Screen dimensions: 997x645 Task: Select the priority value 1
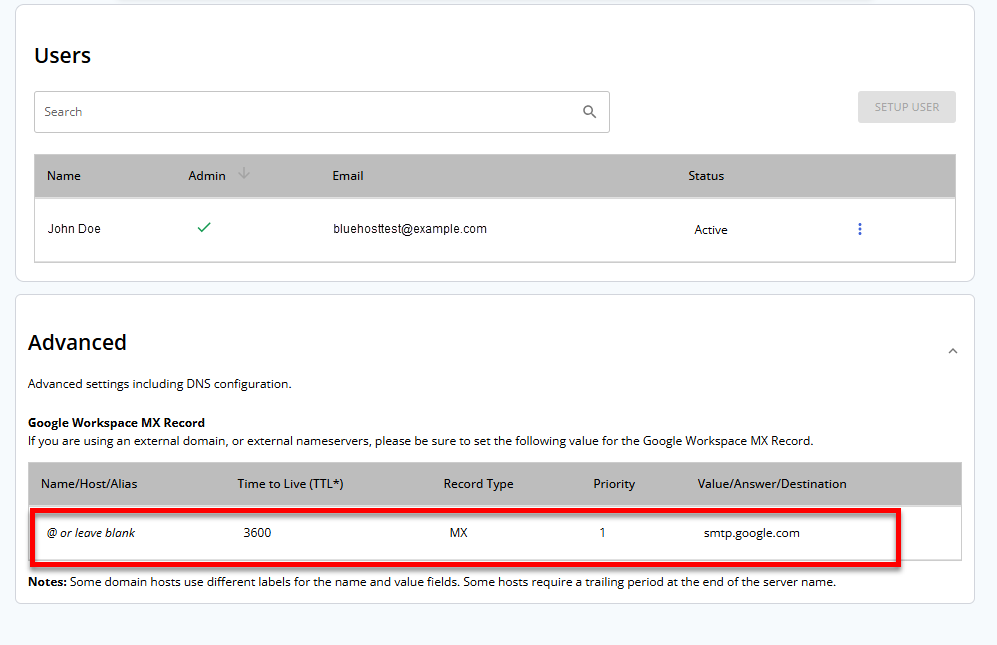(602, 532)
